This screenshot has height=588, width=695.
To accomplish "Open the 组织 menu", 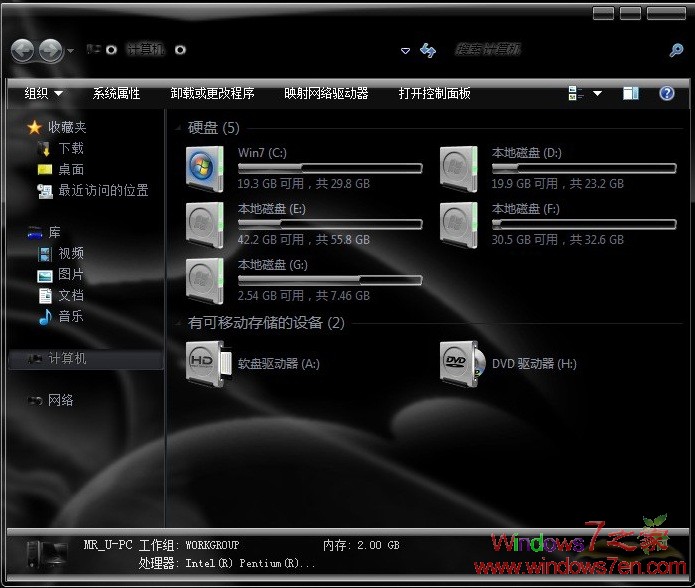I will point(43,93).
